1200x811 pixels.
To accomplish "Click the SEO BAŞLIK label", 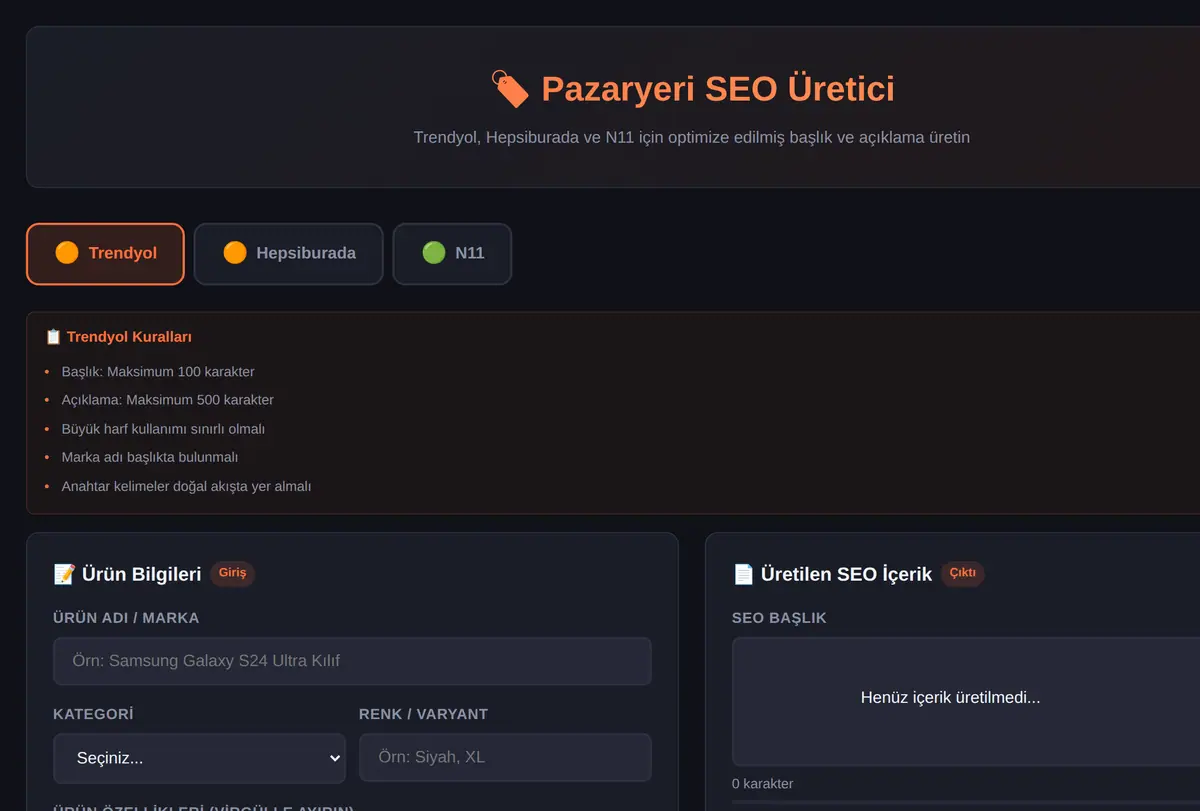I will click(x=779, y=618).
